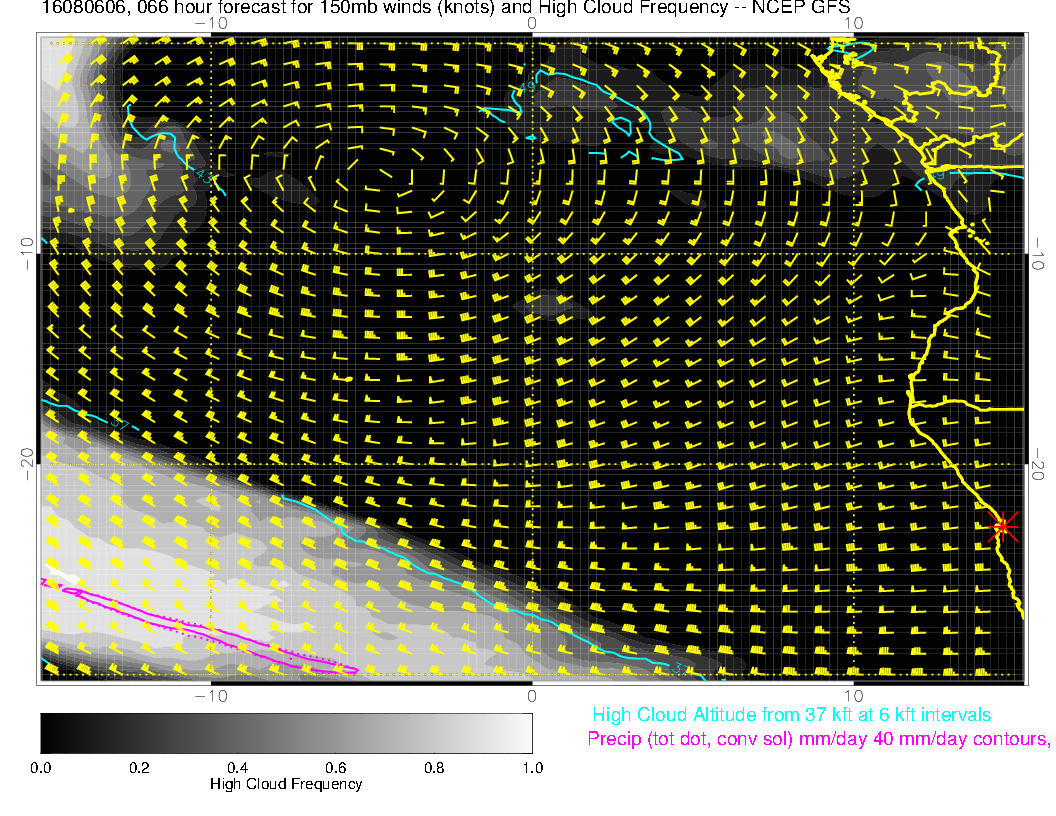
Task: Select the cyan "43" contour label in the upper left
Action: pyautogui.click(x=205, y=177)
